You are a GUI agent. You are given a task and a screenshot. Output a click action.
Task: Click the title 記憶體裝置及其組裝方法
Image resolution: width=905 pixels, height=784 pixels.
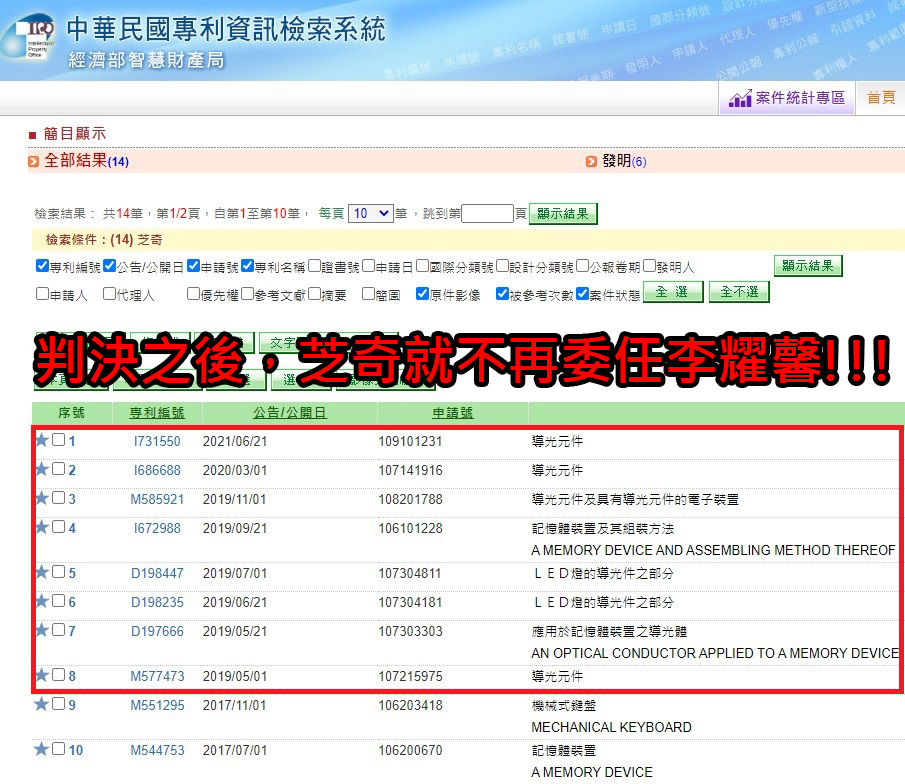(x=603, y=528)
